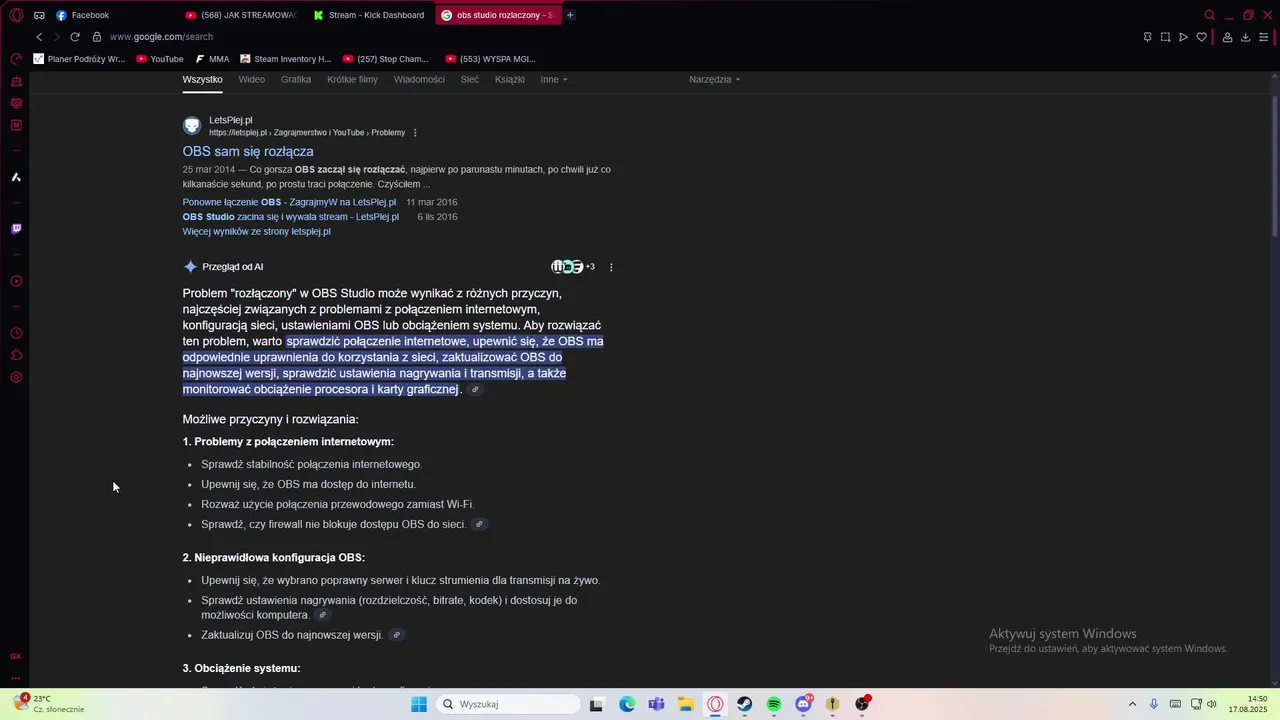The height and width of the screenshot is (720, 1280).
Task: Open volume speaker icon in system tray
Action: click(1212, 704)
